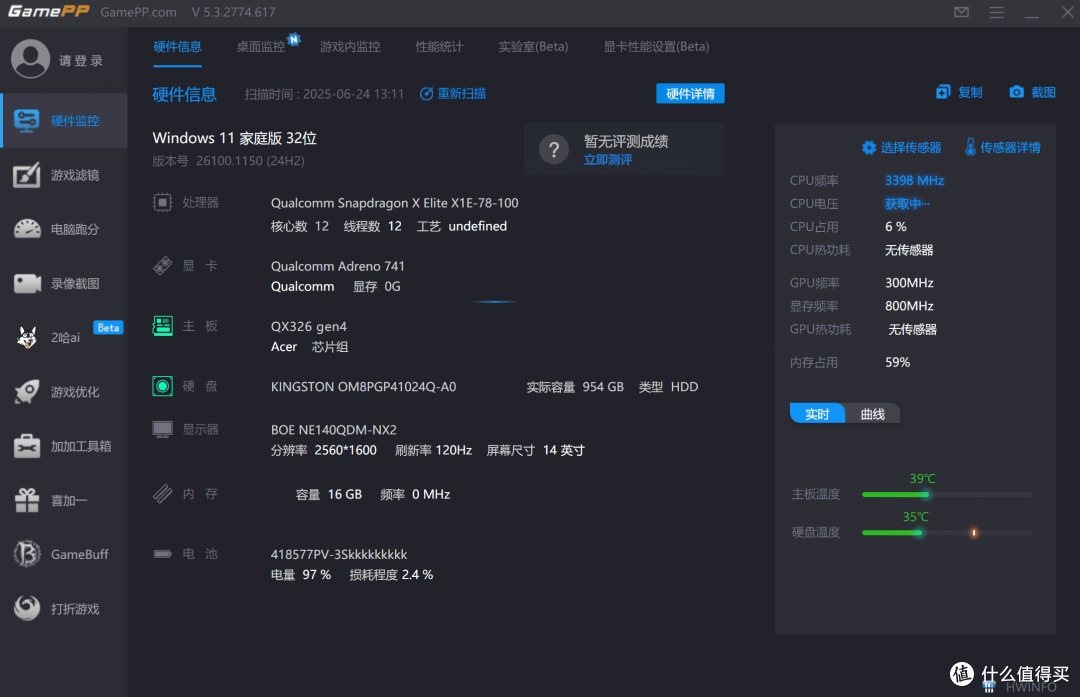The image size is (1080, 697).
Task: Click battery model 418577PV-3Skkkkkkkkk
Action: [x=339, y=554]
